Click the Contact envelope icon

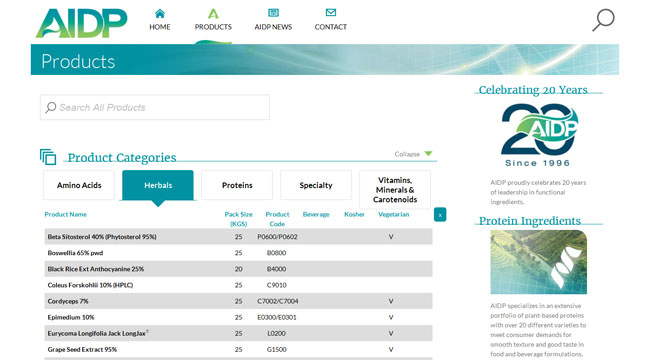click(331, 12)
